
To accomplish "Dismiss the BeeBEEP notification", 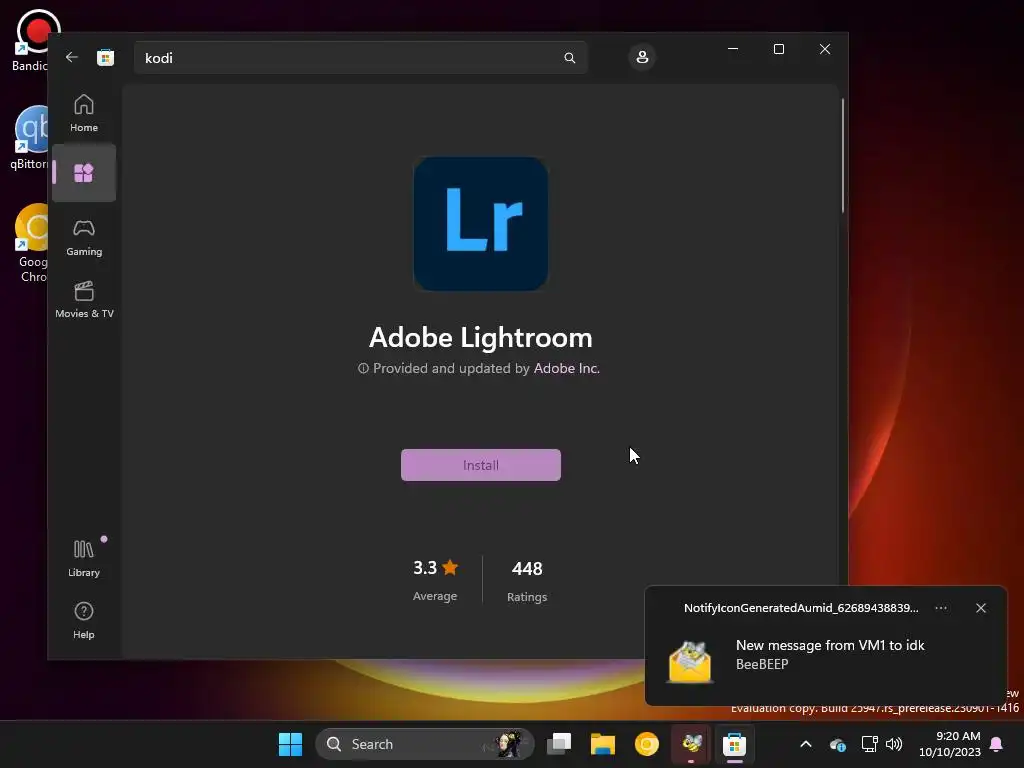I will [981, 608].
